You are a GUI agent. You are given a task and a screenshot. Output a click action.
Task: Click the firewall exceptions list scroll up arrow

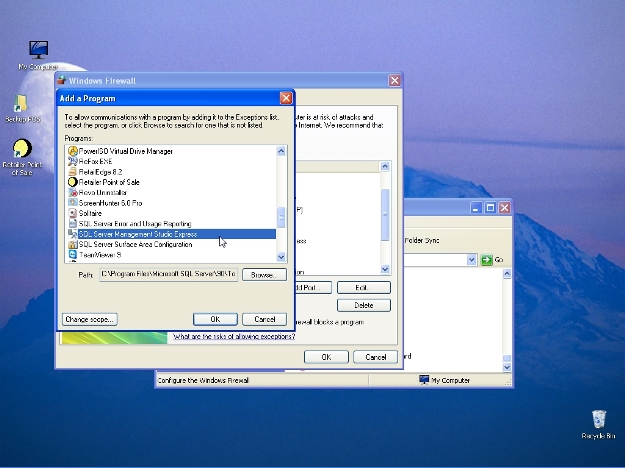tap(385, 166)
